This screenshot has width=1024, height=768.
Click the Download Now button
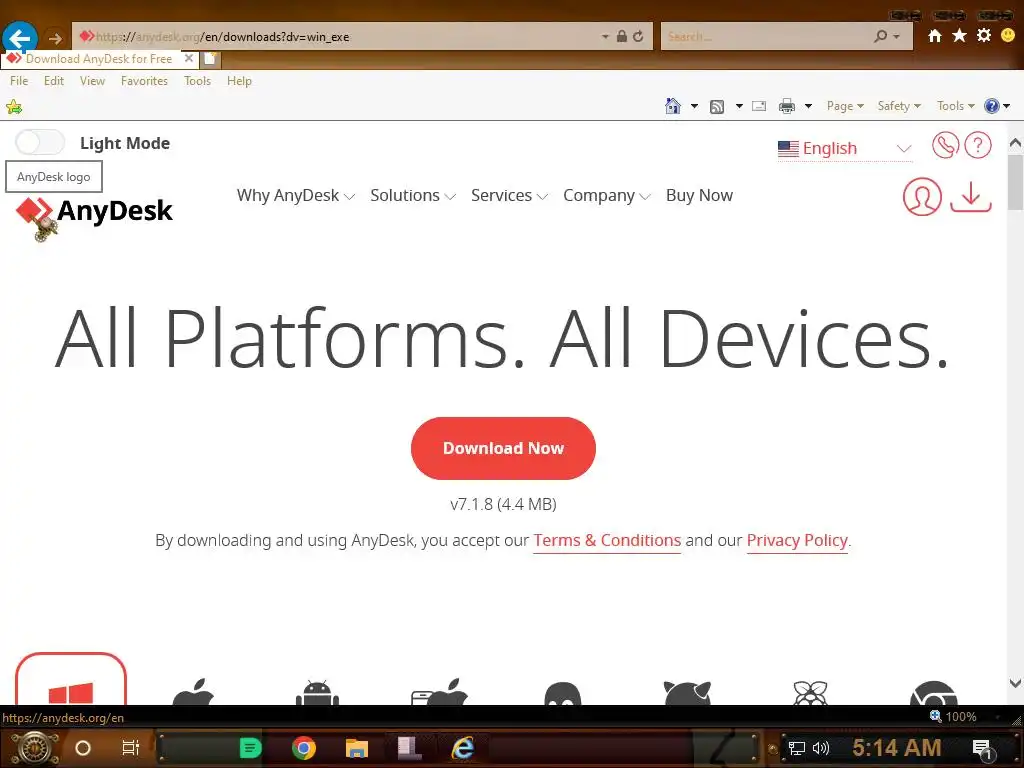point(503,448)
